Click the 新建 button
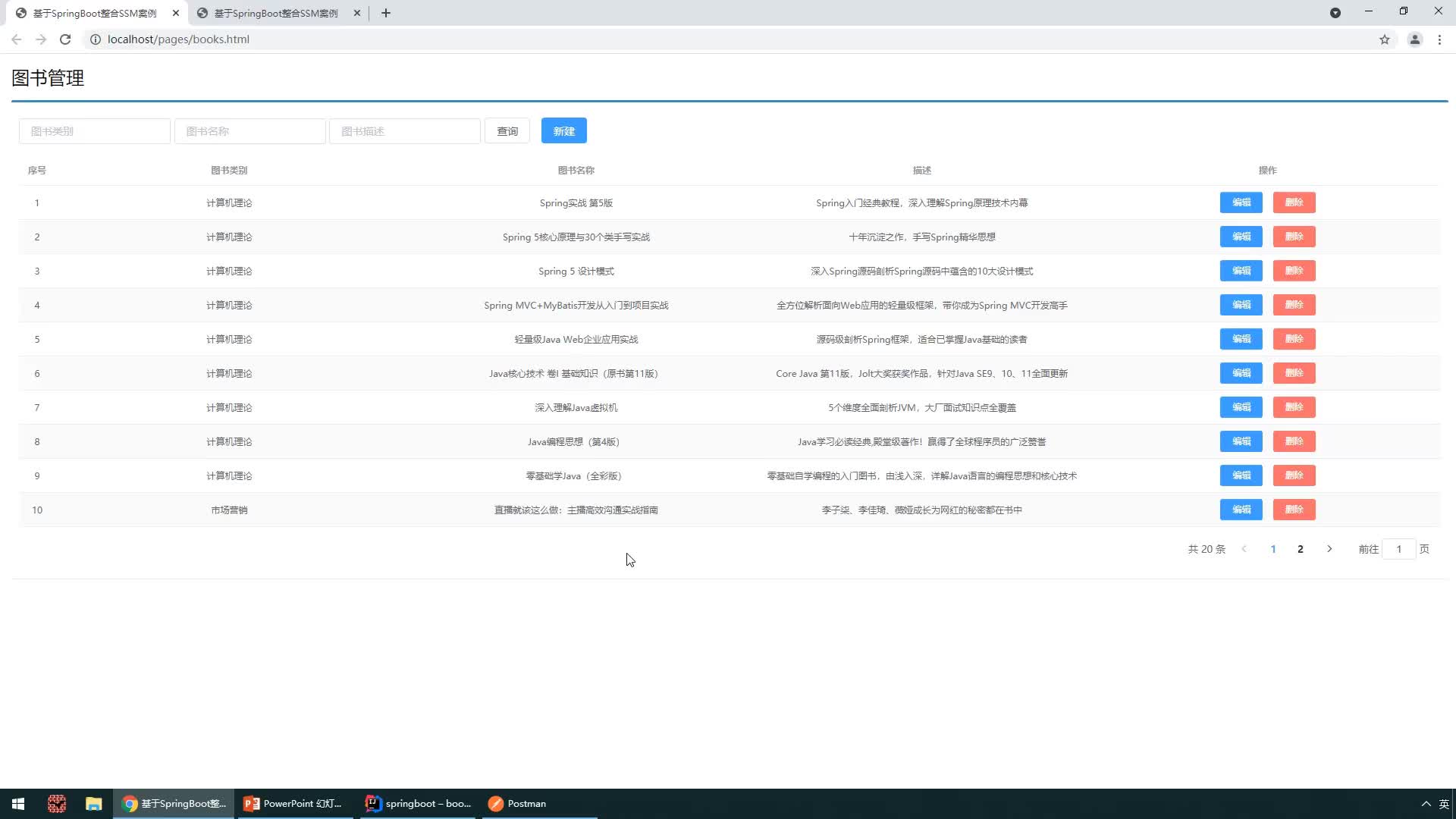The image size is (1456, 819). click(x=564, y=131)
